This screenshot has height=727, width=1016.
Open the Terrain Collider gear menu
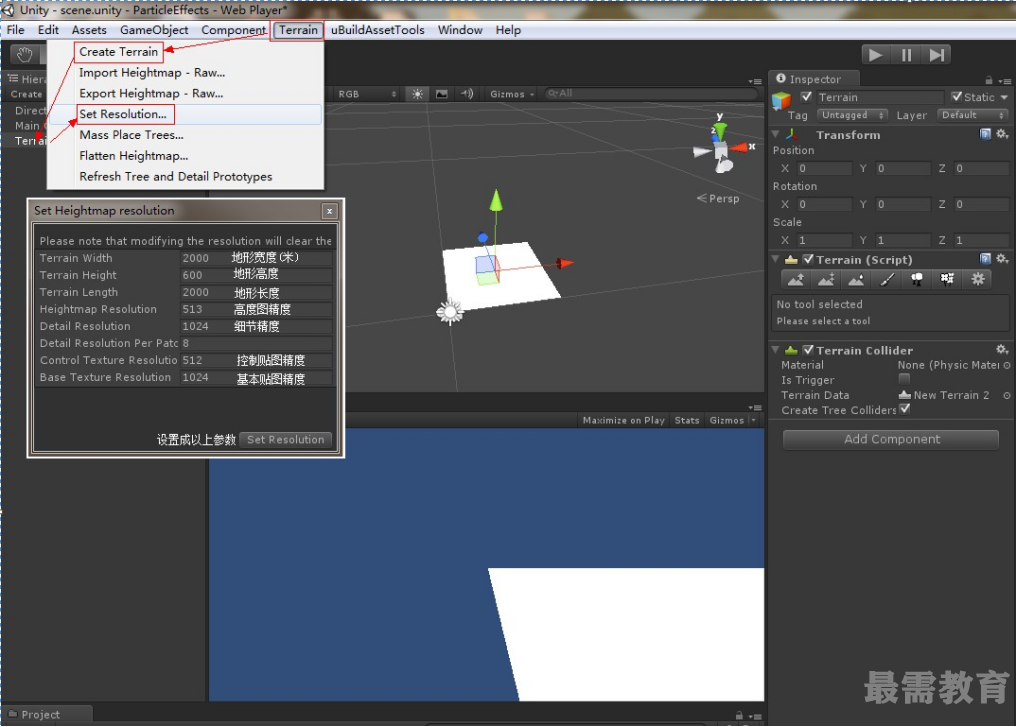point(1002,350)
